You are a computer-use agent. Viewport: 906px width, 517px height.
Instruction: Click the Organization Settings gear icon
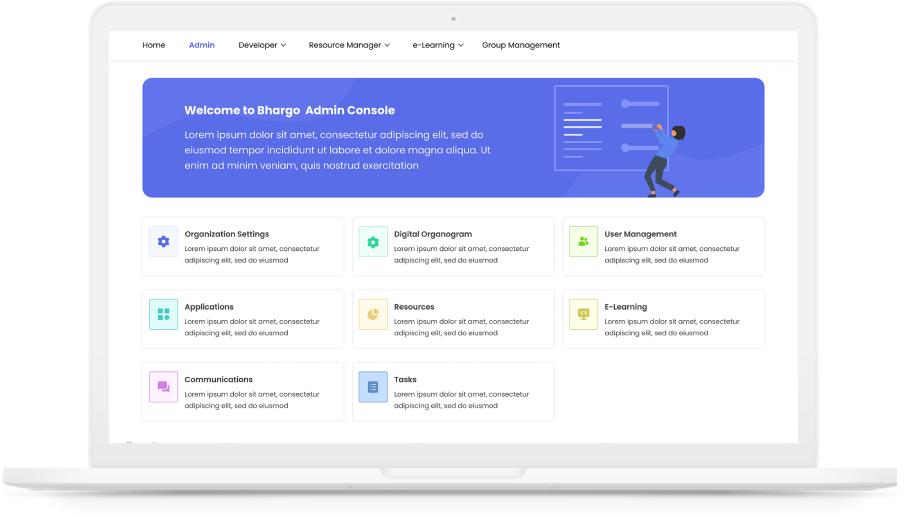click(163, 242)
